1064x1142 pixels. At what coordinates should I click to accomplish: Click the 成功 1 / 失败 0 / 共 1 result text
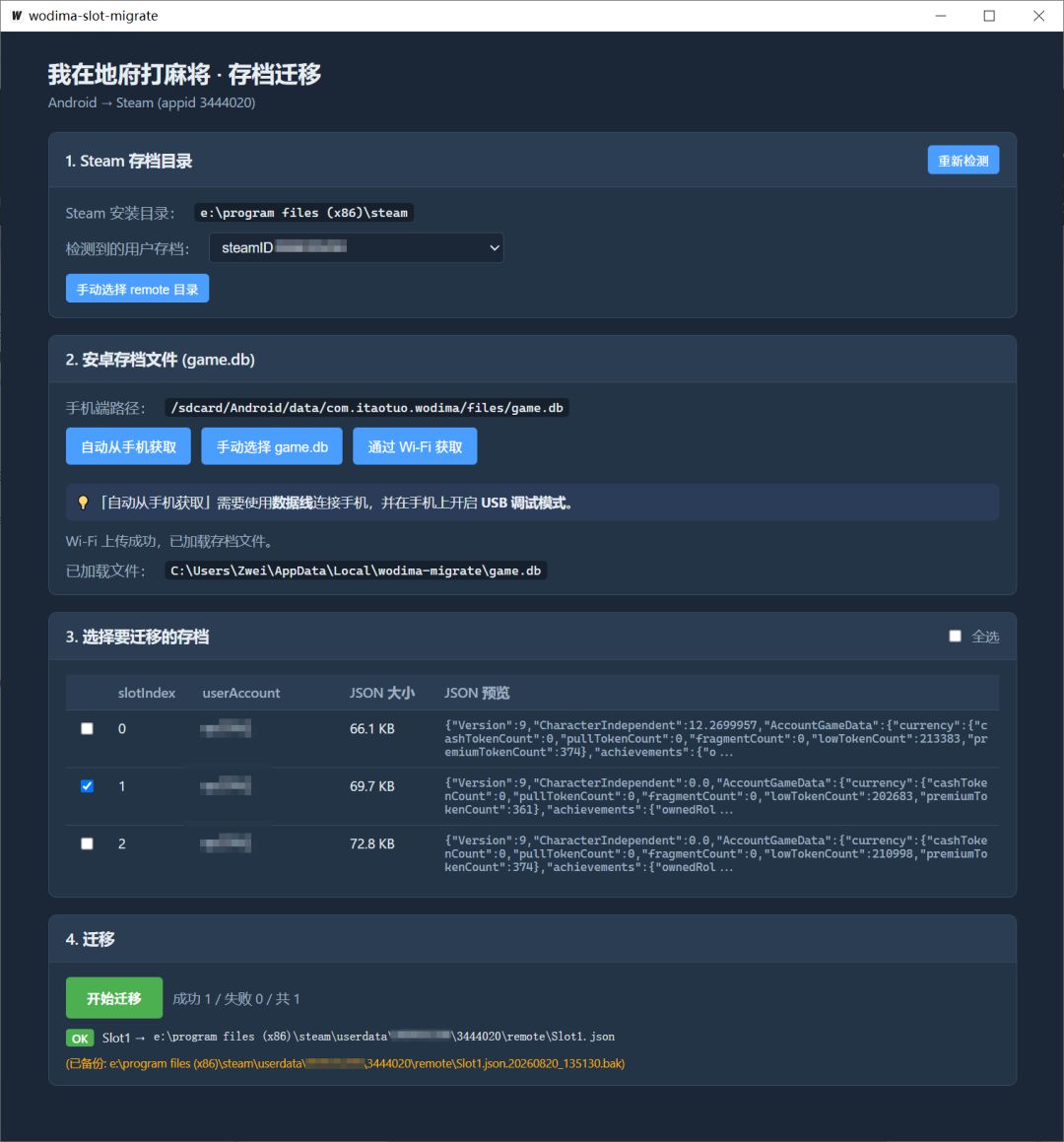[236, 998]
